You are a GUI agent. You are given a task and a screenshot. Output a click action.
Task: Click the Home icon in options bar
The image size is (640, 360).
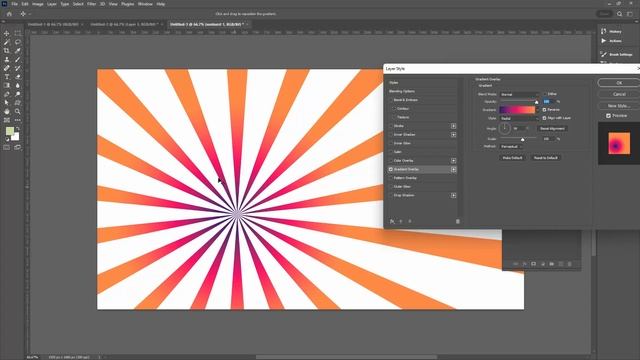(x=9, y=14)
